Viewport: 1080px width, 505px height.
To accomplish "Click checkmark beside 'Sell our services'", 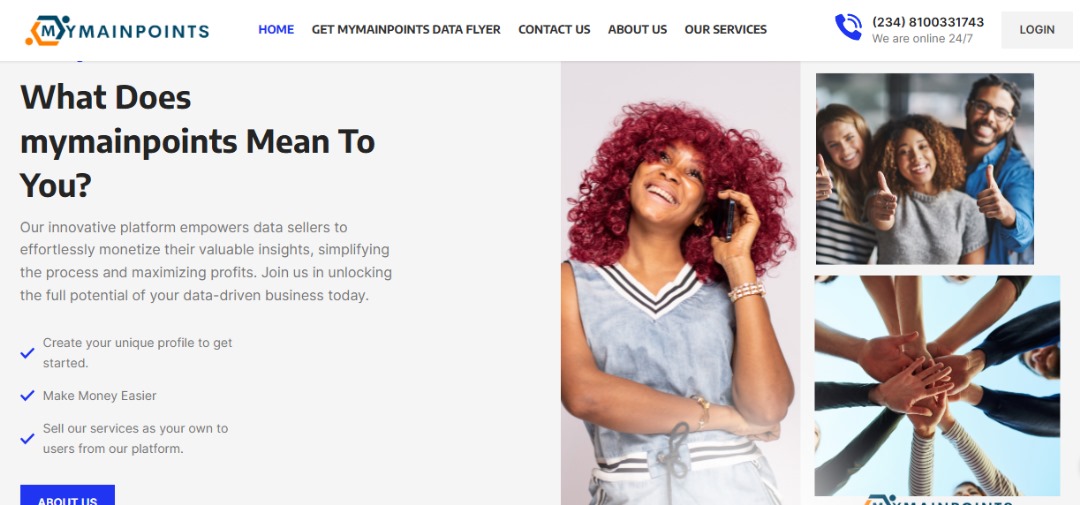I will pos(28,438).
